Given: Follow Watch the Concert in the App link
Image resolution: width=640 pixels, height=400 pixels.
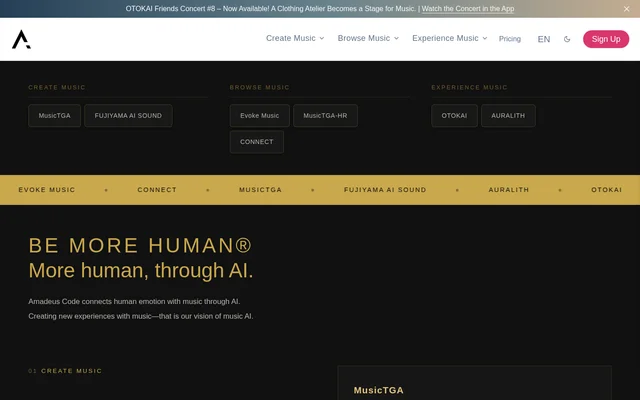Looking at the screenshot, I should 468,9.
